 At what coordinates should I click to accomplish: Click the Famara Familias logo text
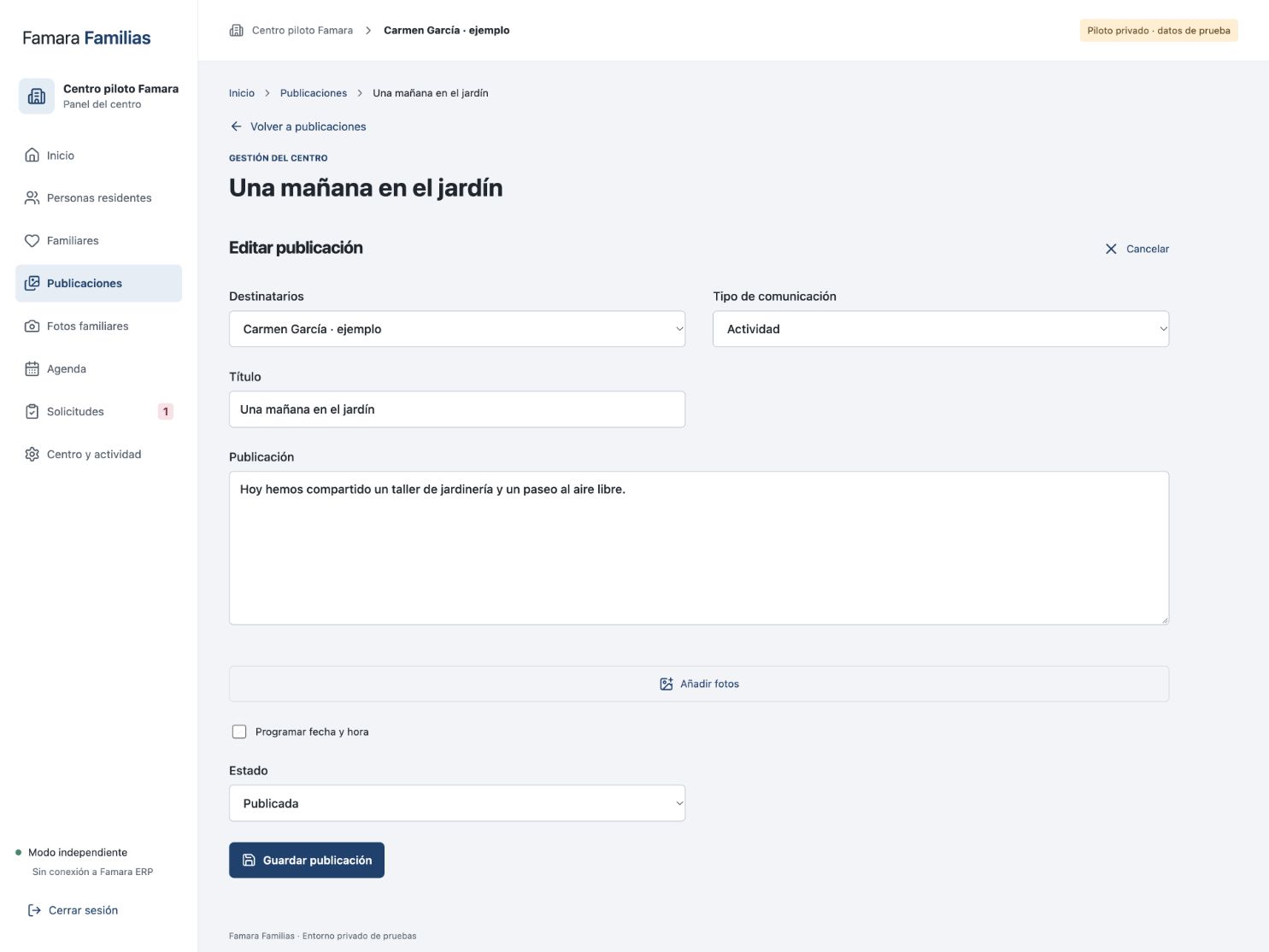[86, 38]
